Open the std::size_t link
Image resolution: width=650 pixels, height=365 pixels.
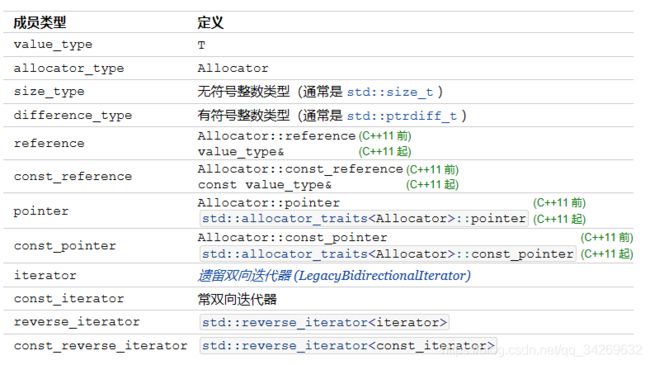pos(390,92)
